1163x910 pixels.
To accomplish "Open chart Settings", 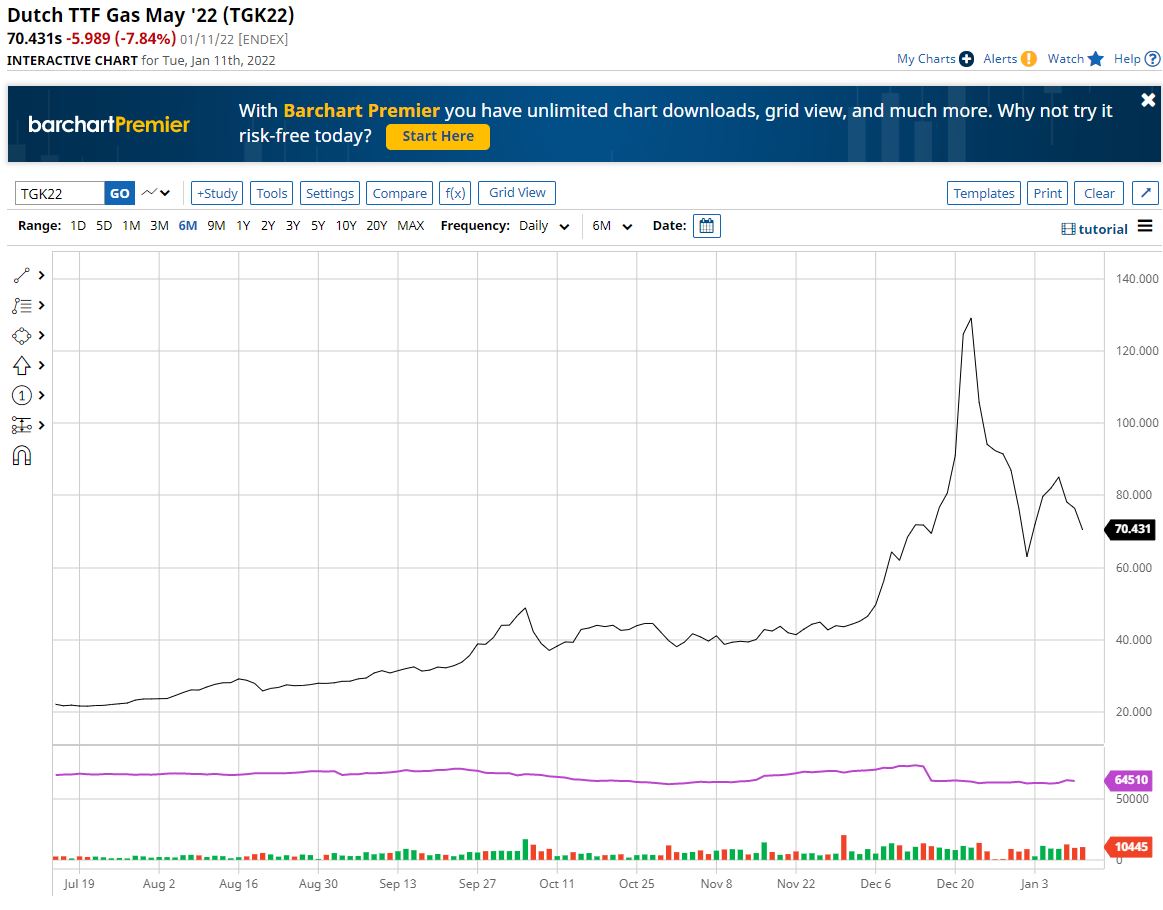I will [x=329, y=194].
